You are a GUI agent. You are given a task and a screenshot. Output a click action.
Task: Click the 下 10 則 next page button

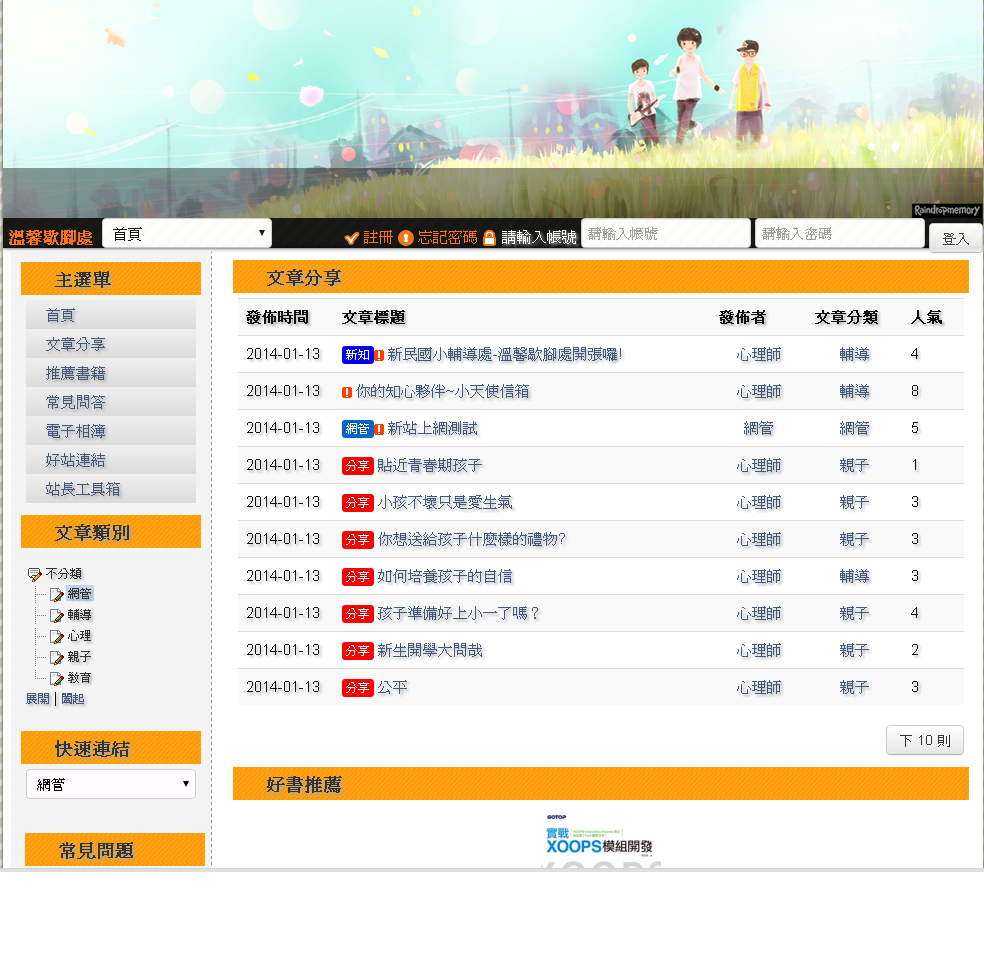point(924,741)
